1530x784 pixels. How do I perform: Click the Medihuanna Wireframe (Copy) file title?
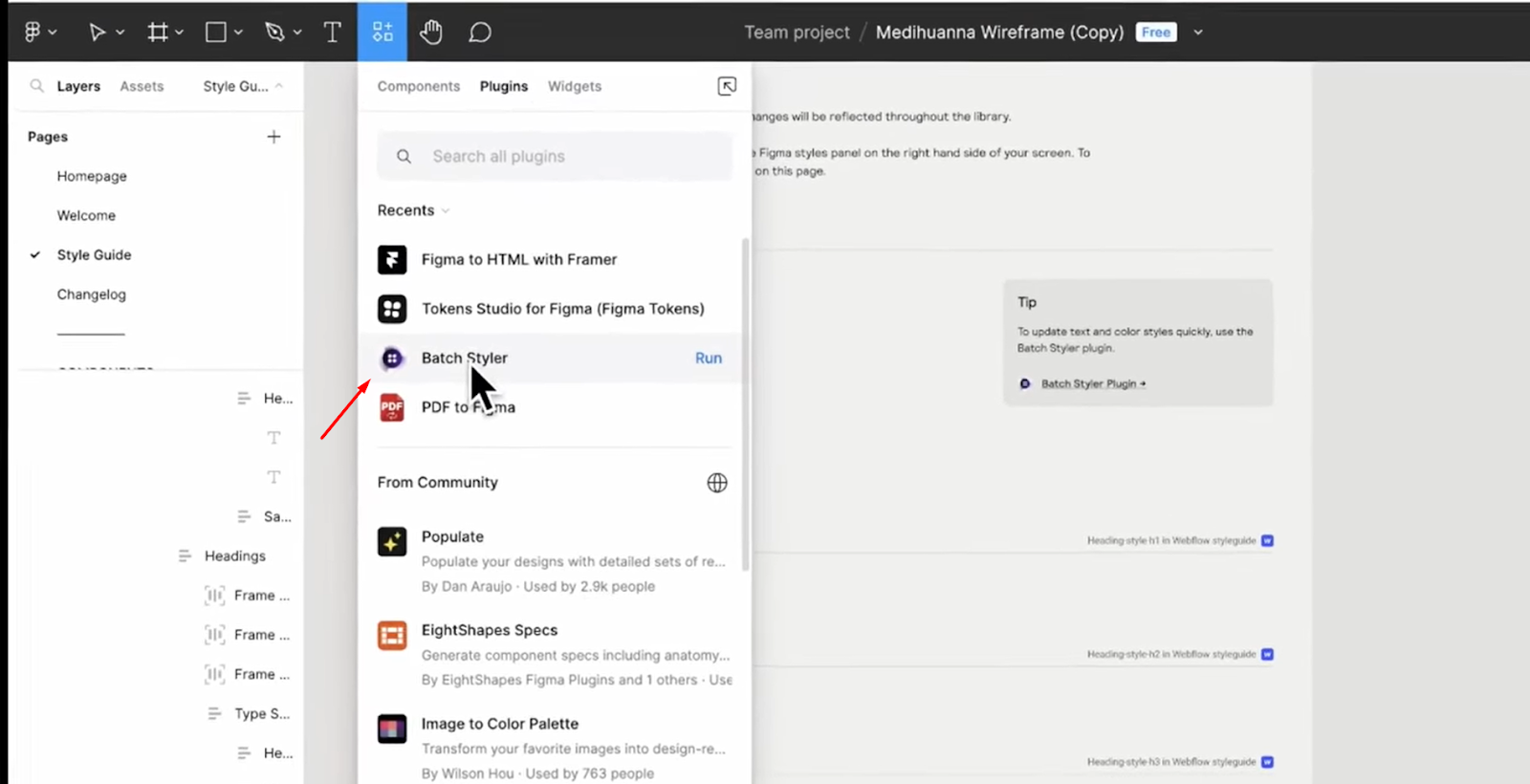1000,33
